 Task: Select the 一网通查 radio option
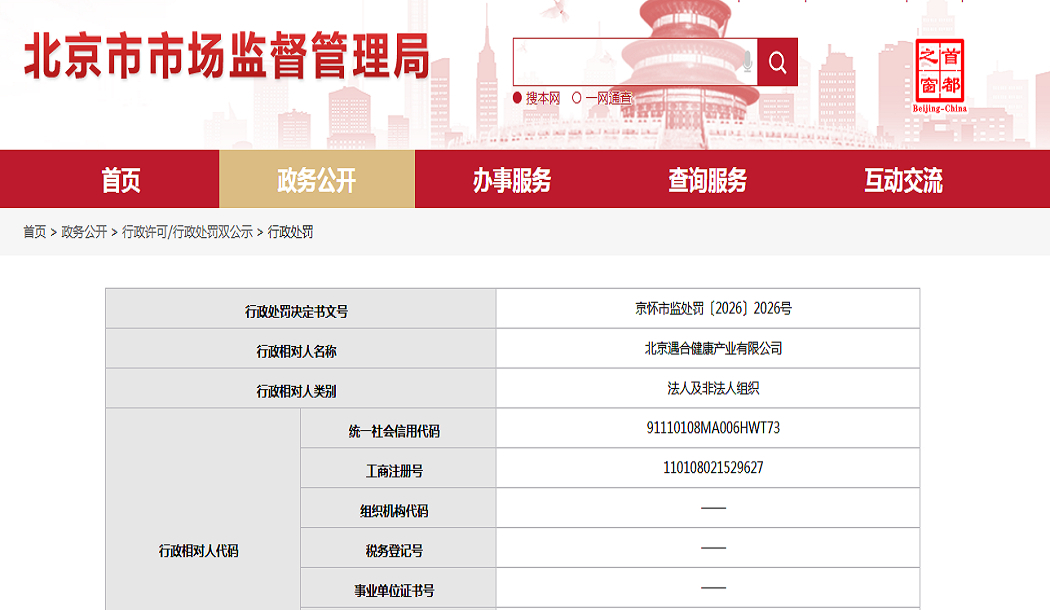point(577,98)
